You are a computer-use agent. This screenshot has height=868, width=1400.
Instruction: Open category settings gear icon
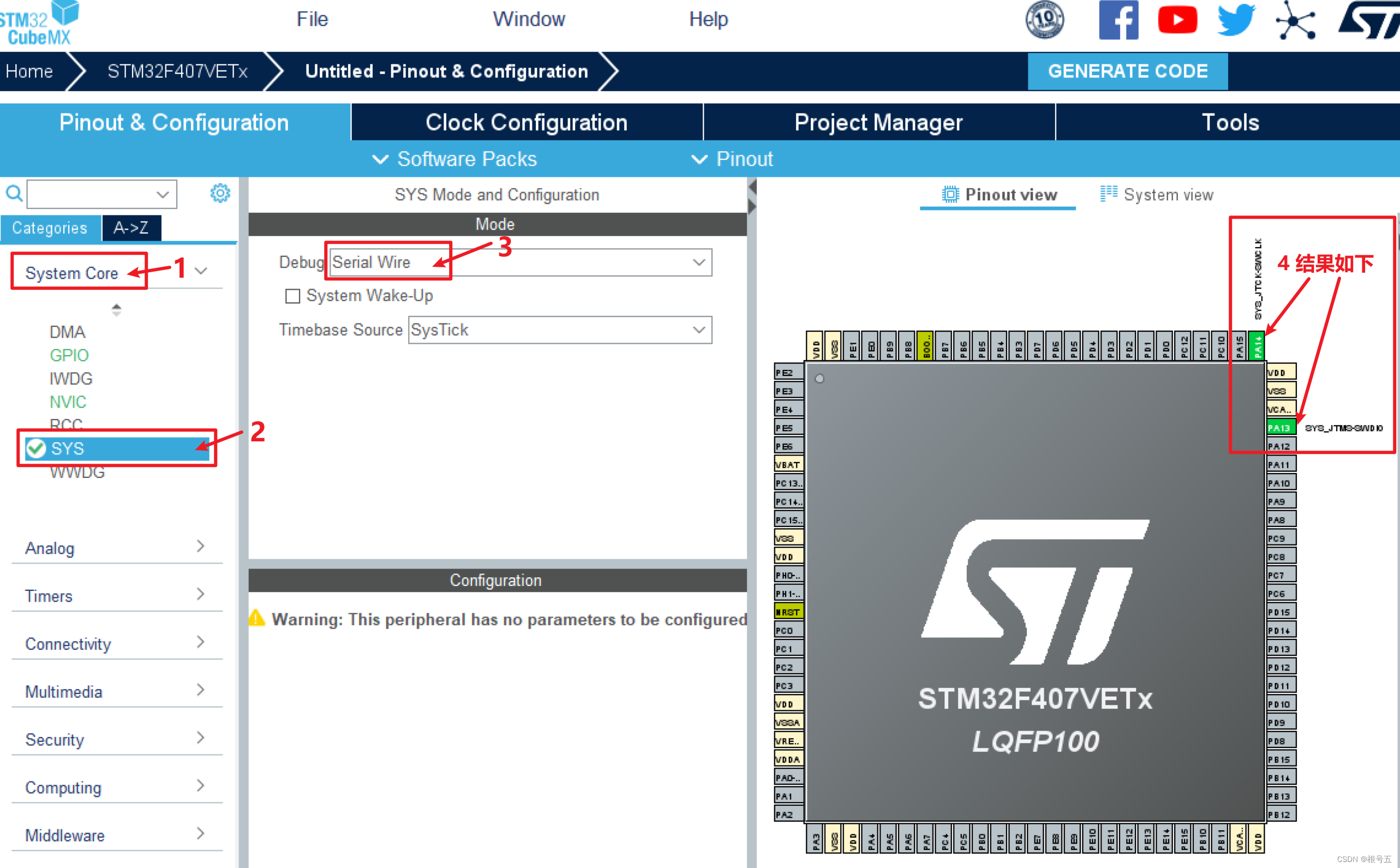(220, 194)
